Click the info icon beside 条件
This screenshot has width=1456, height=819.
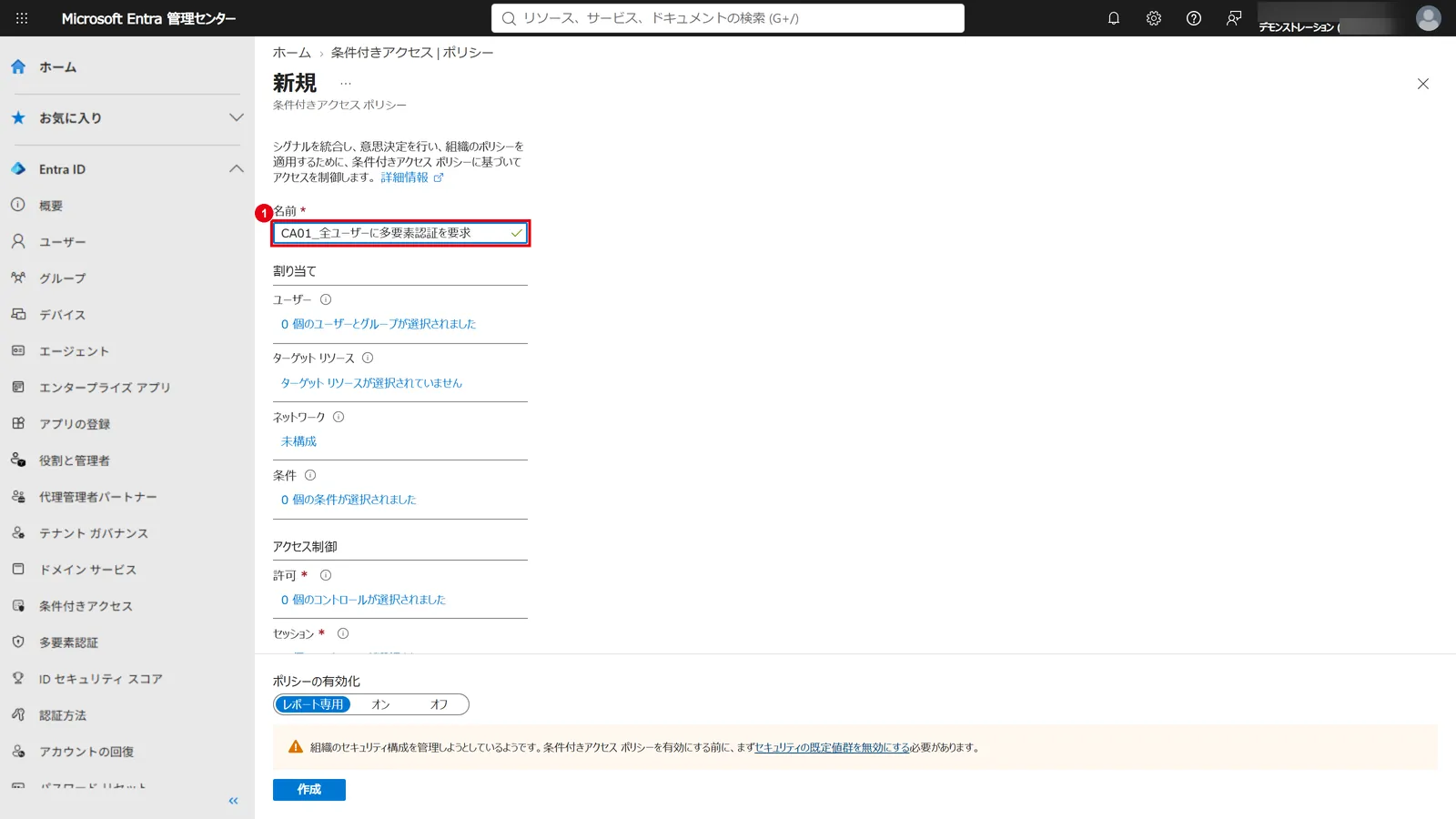(x=310, y=475)
